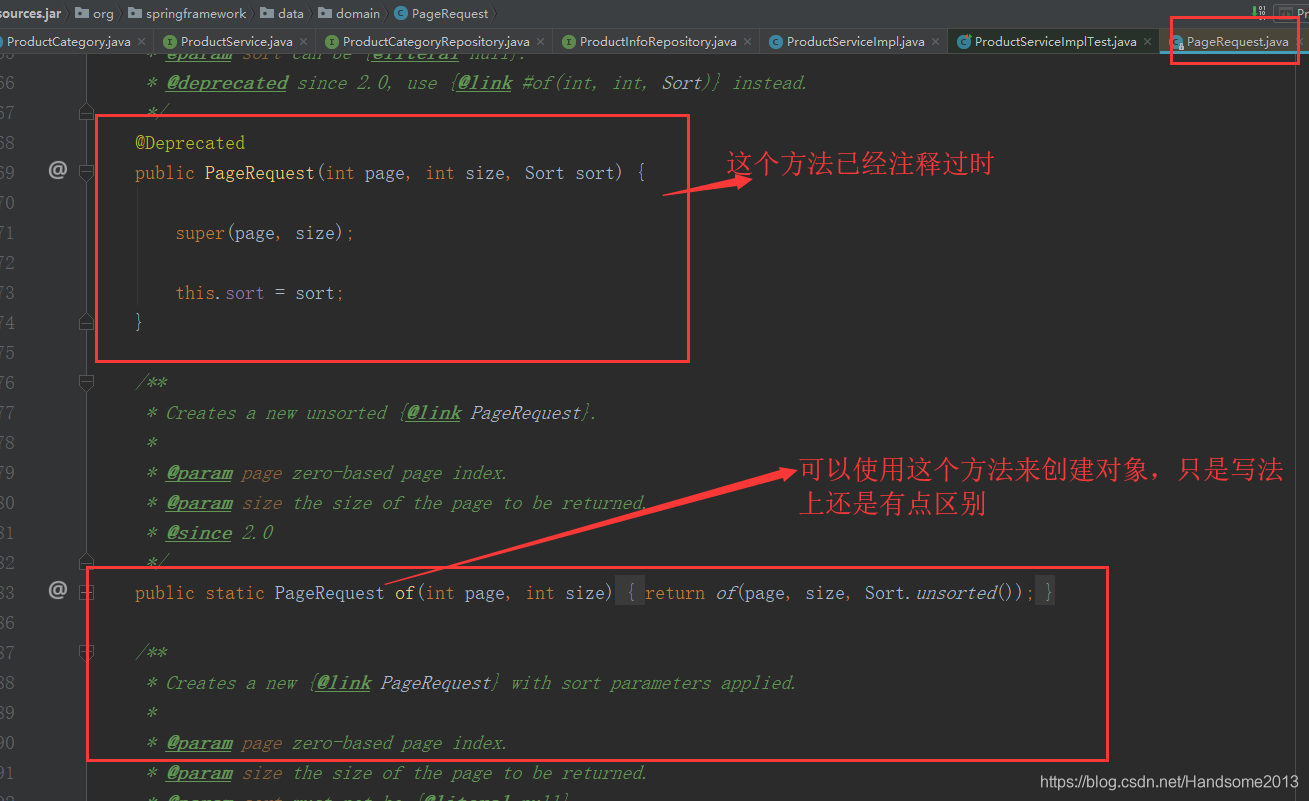Close the ProductService.java tab
The height and width of the screenshot is (801, 1309).
click(x=304, y=42)
